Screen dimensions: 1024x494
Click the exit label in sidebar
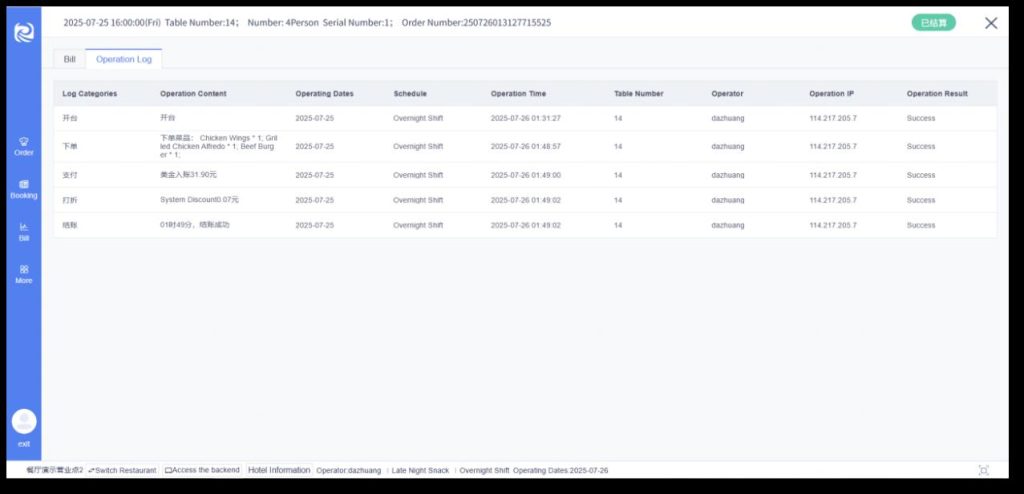(x=24, y=443)
